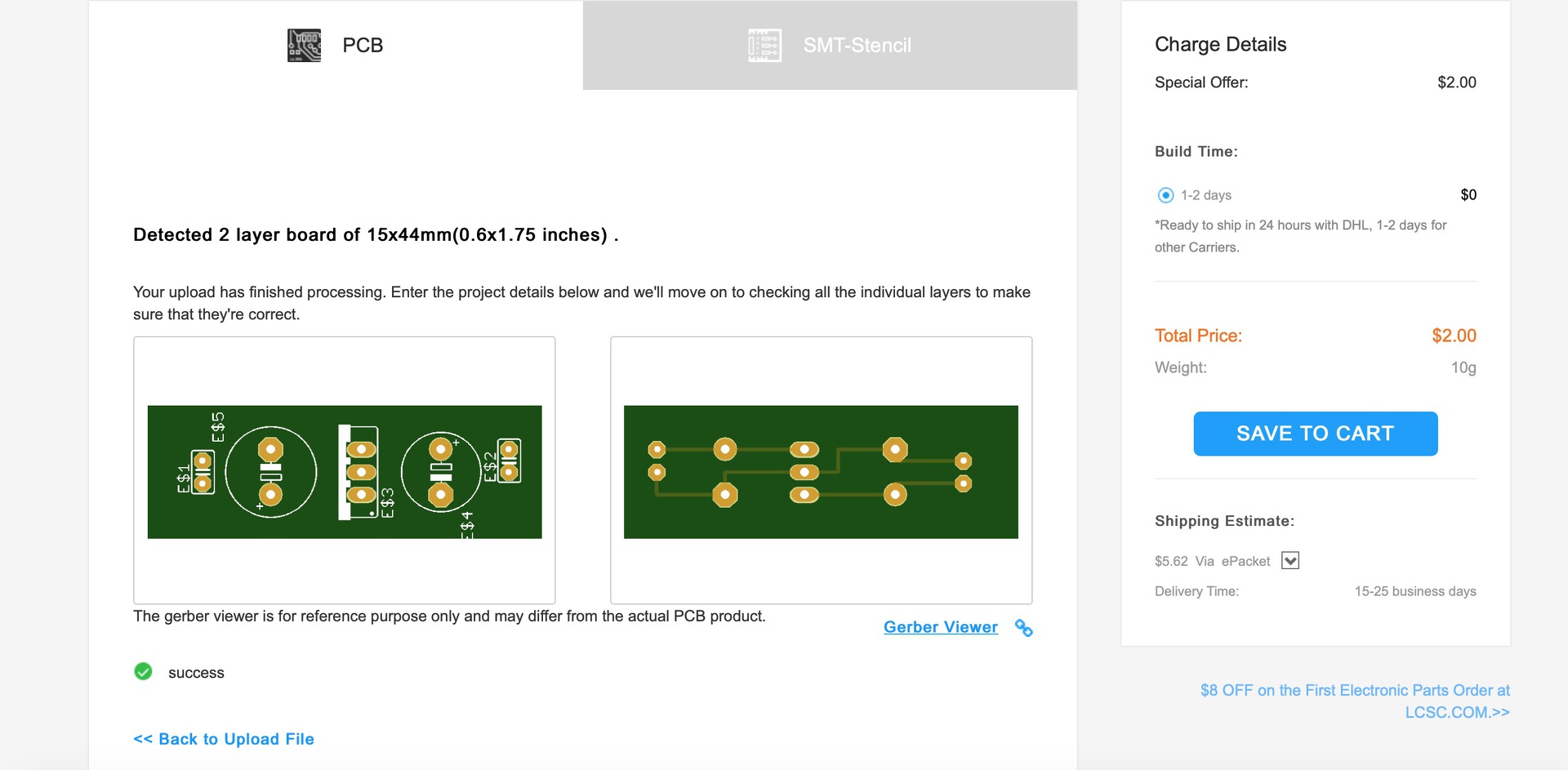This screenshot has width=1568, height=770.
Task: Click the Special Offer $2.00 value
Action: pyautogui.click(x=1456, y=82)
